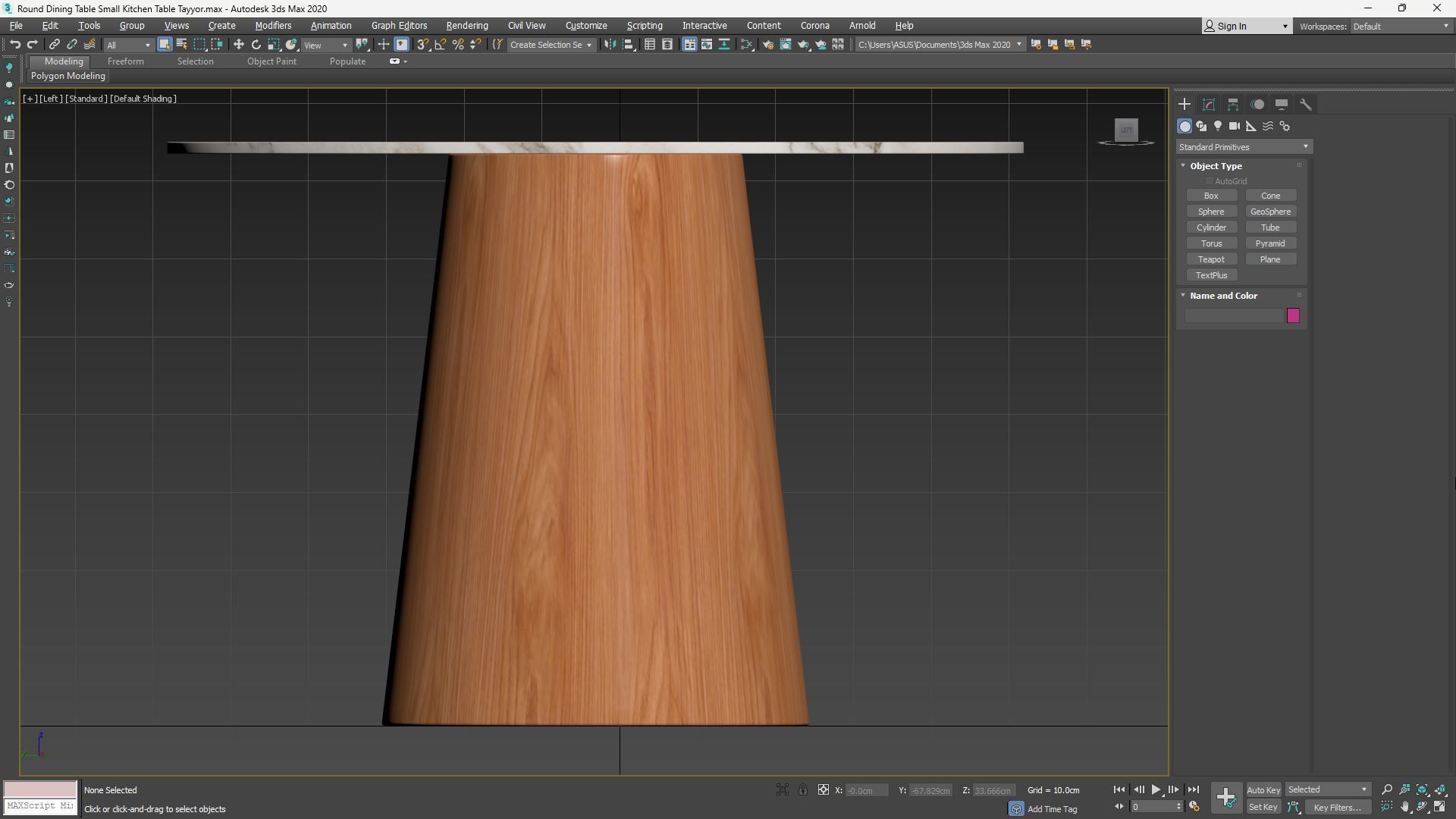Click the Cameras category icon
This screenshot has width=1456, height=819.
[1235, 127]
